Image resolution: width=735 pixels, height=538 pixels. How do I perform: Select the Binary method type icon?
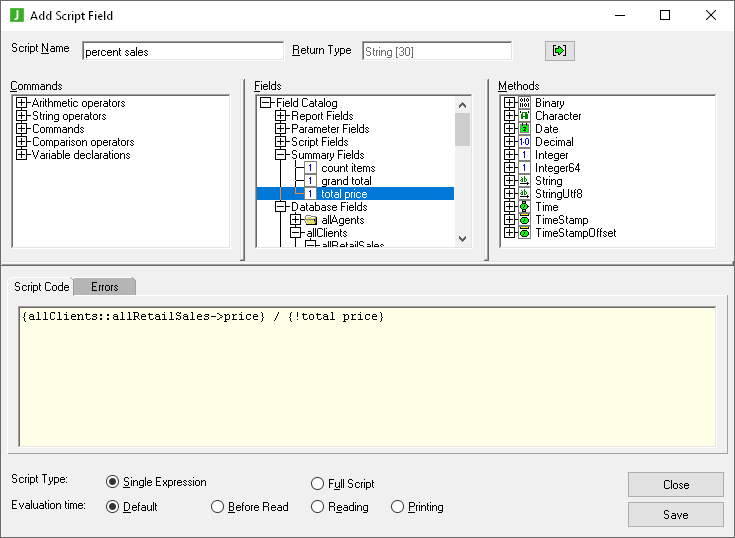(524, 103)
